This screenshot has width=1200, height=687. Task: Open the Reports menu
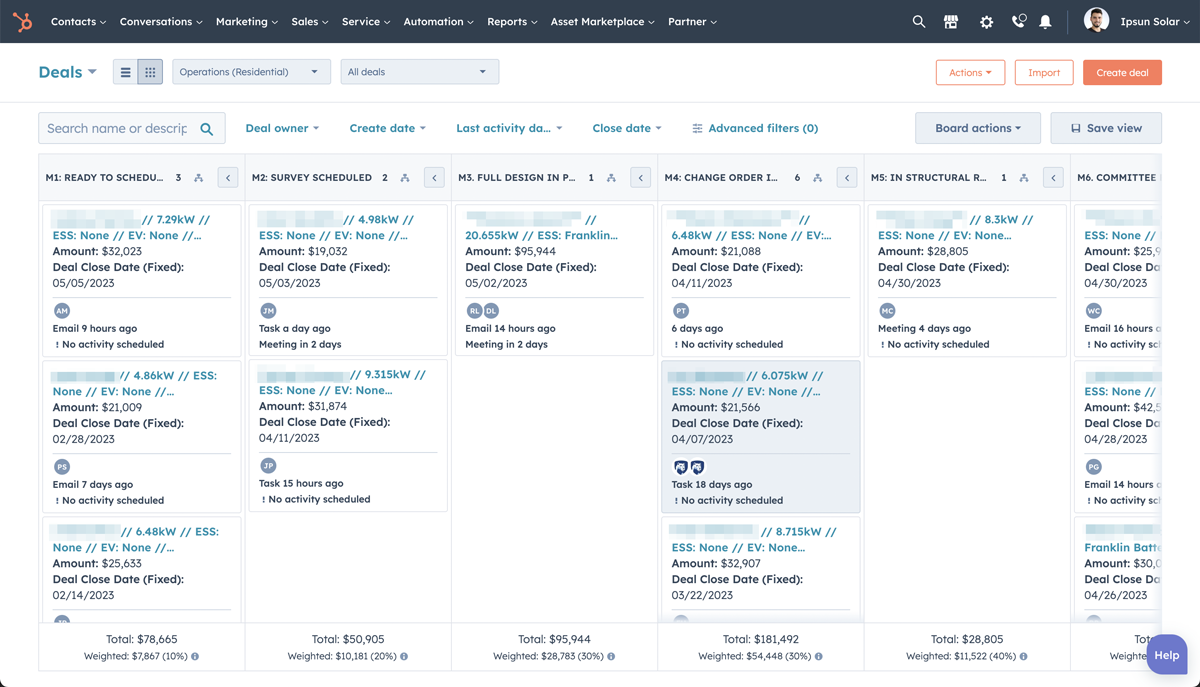tap(512, 21)
